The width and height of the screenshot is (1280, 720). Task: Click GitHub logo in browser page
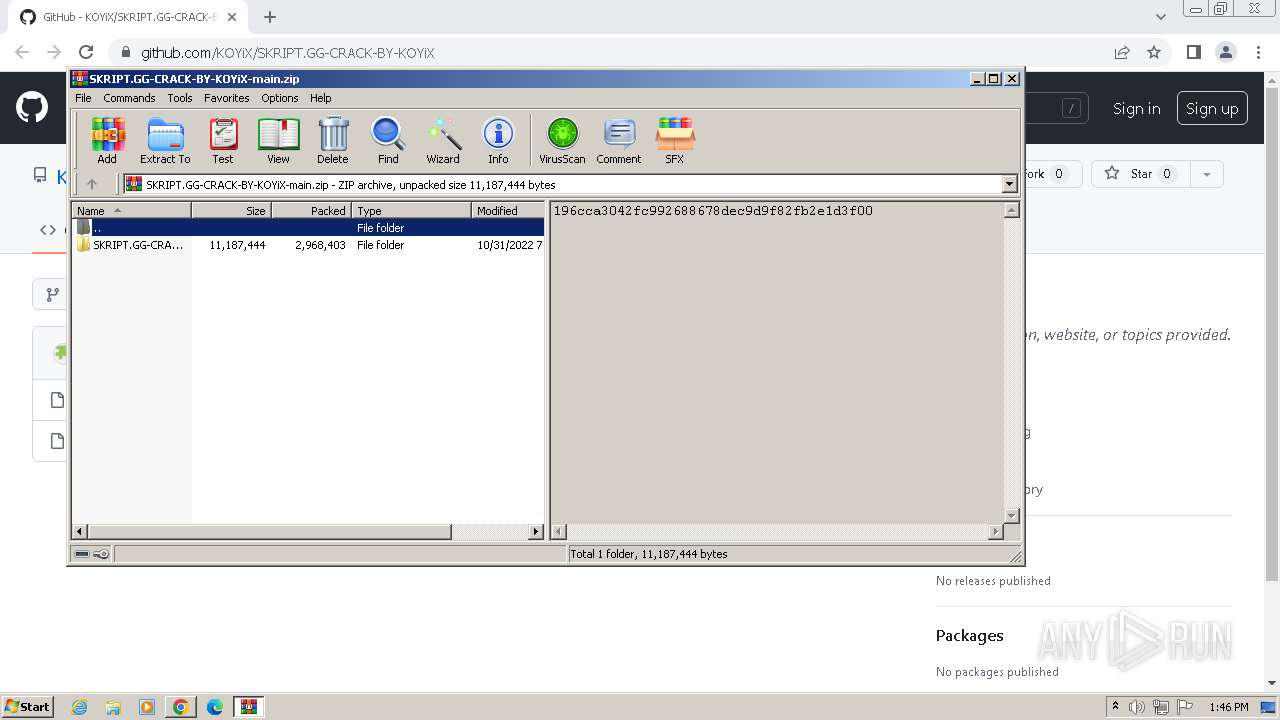32,108
